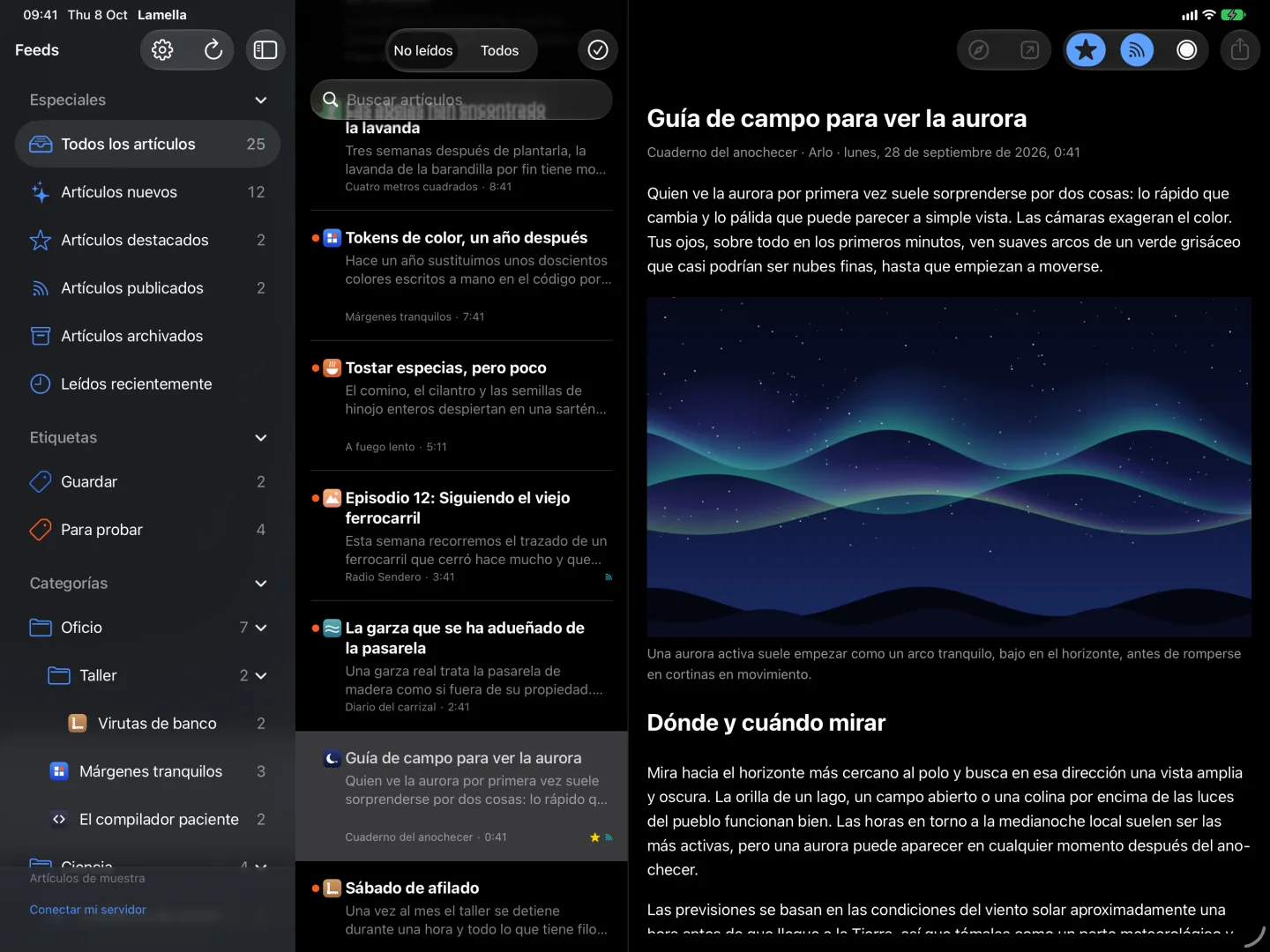Collapse the Categorías section

[x=261, y=583]
